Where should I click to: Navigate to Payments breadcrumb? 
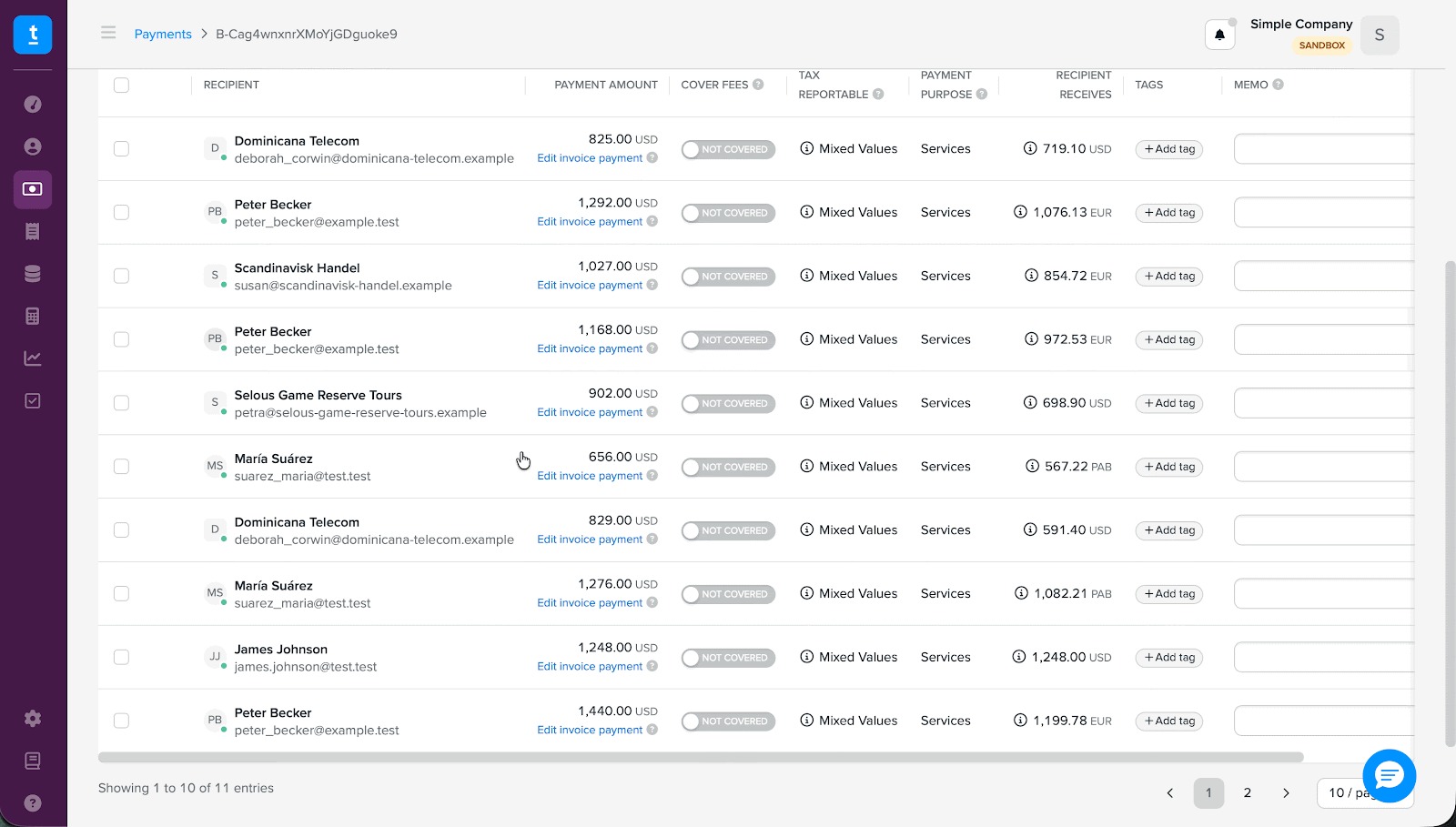163,34
